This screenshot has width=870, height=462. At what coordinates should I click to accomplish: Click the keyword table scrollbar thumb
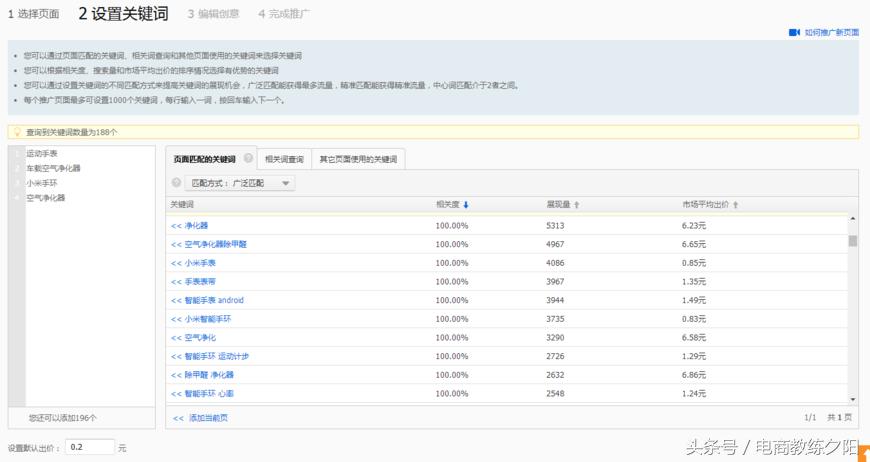pos(853,241)
